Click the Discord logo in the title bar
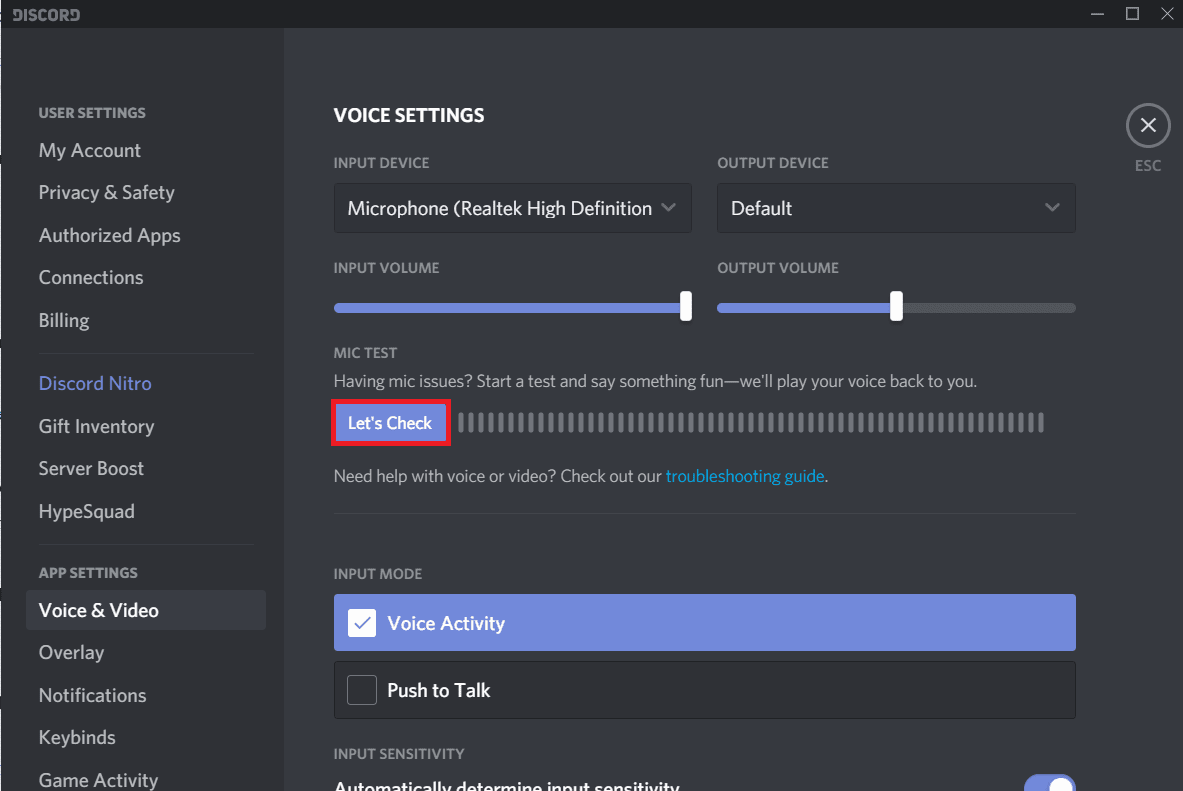The width and height of the screenshot is (1183, 791). click(44, 14)
